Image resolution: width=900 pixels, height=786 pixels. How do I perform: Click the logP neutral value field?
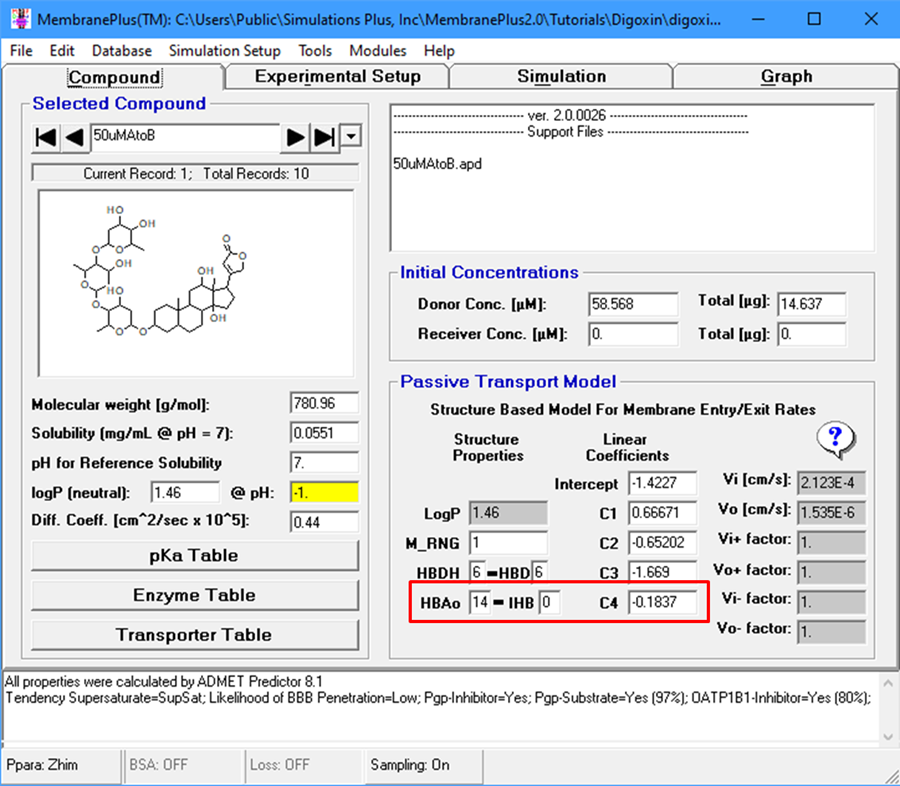pyautogui.click(x=185, y=493)
